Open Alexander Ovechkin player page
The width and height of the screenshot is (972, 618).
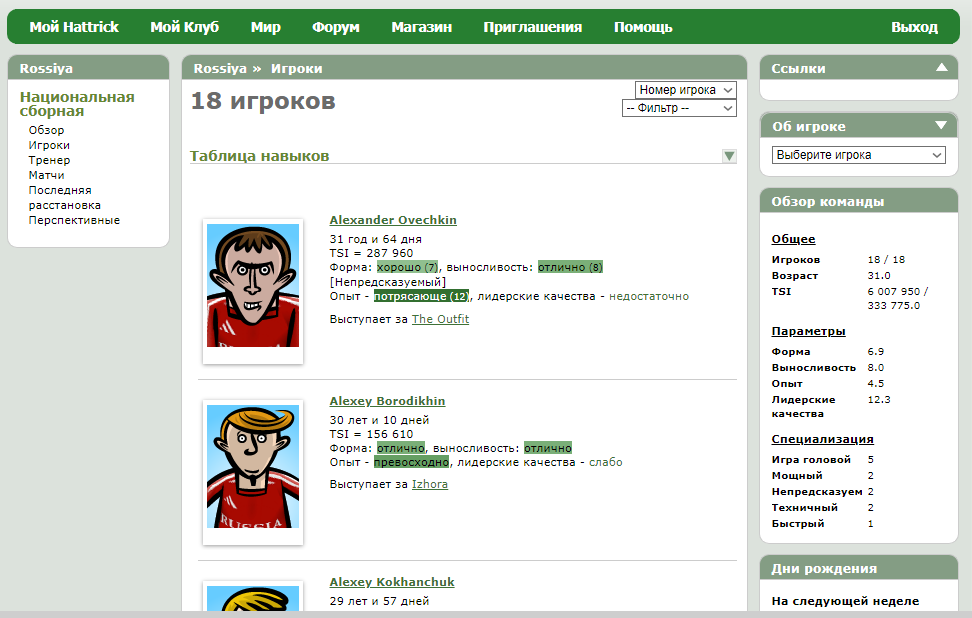point(393,220)
